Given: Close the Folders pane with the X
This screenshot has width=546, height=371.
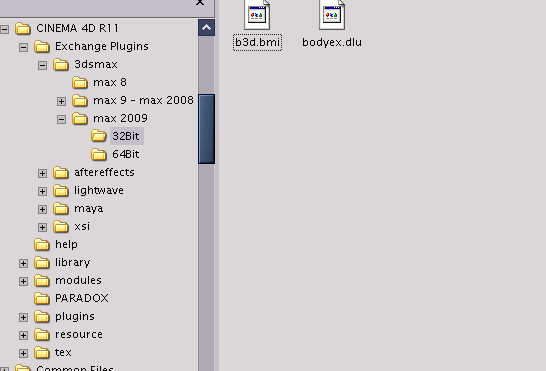Looking at the screenshot, I should pyautogui.click(x=200, y=2).
